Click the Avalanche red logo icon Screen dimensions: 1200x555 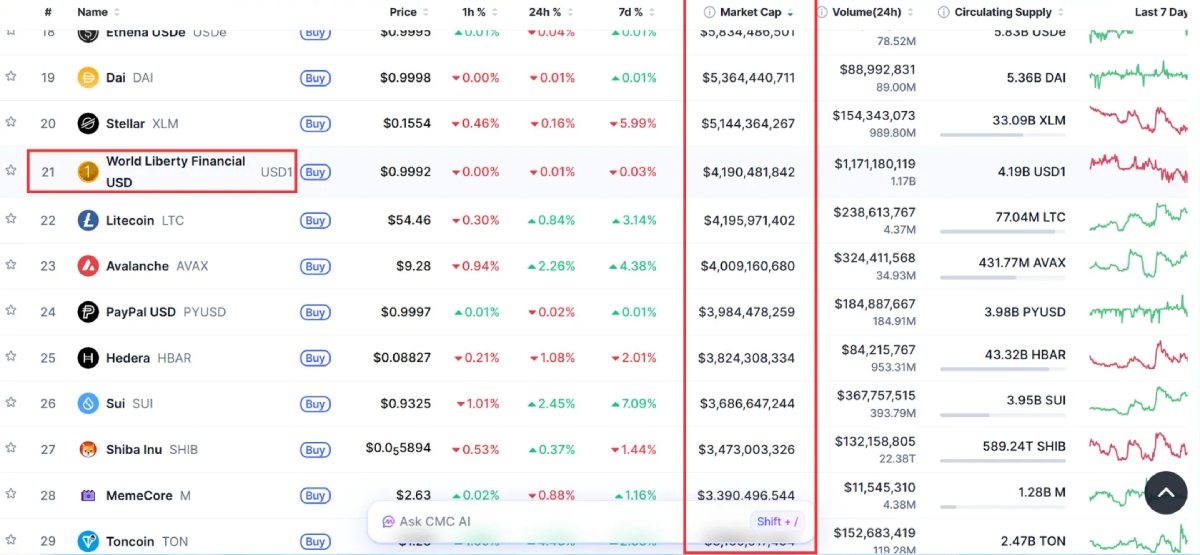(x=88, y=266)
